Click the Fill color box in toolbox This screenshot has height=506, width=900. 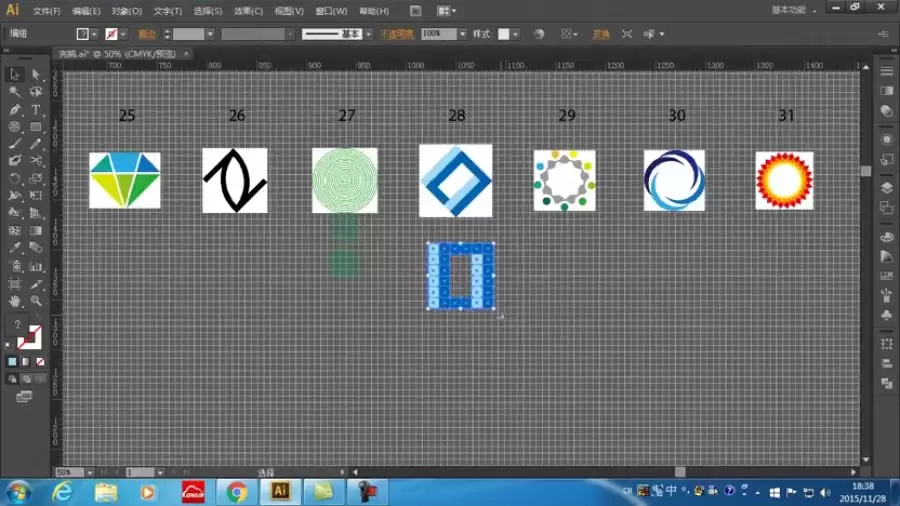point(17,325)
